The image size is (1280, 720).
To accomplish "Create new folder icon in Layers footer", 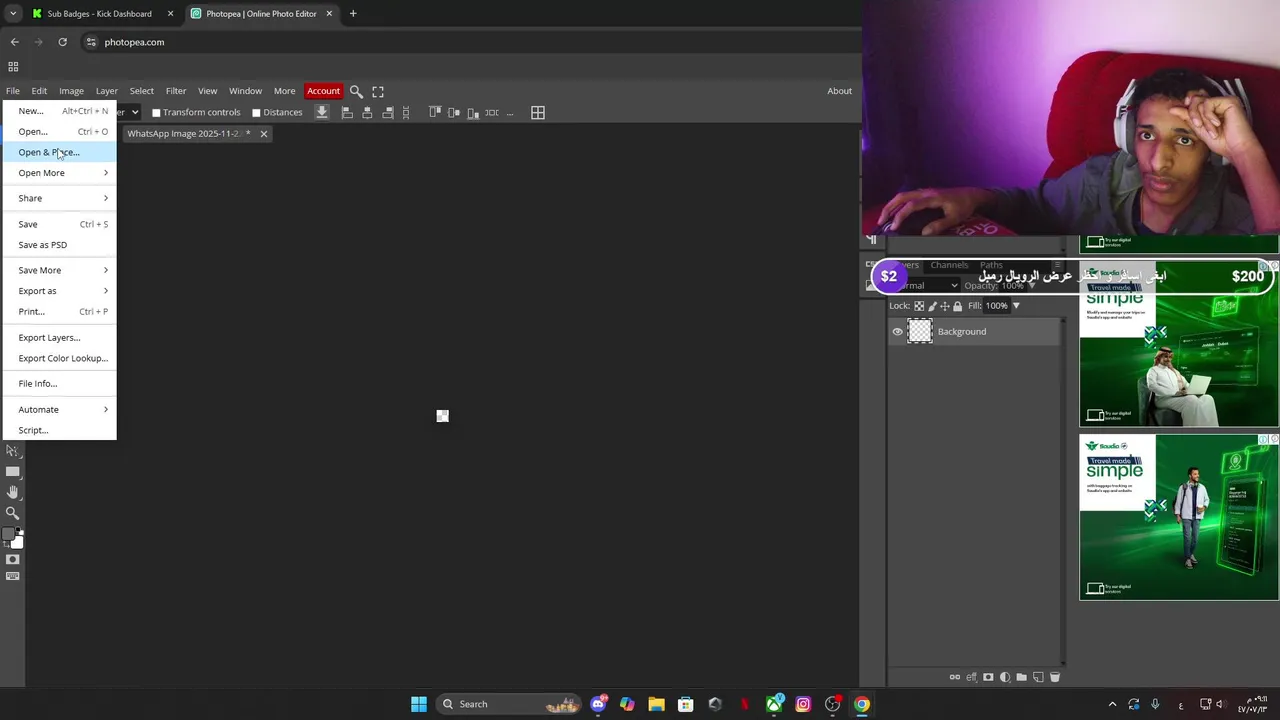I will coord(1021,677).
